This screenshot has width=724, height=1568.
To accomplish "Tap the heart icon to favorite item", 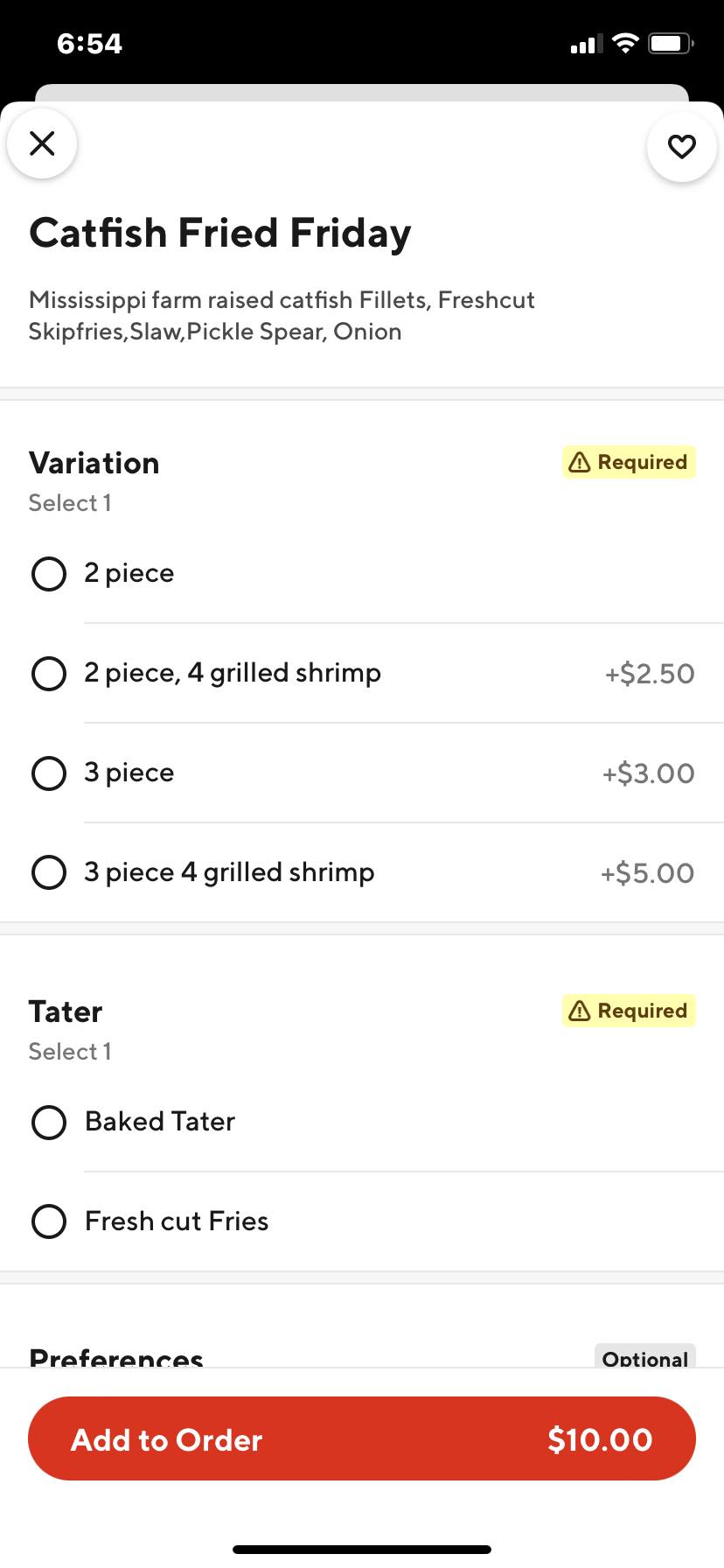I will coord(681,146).
